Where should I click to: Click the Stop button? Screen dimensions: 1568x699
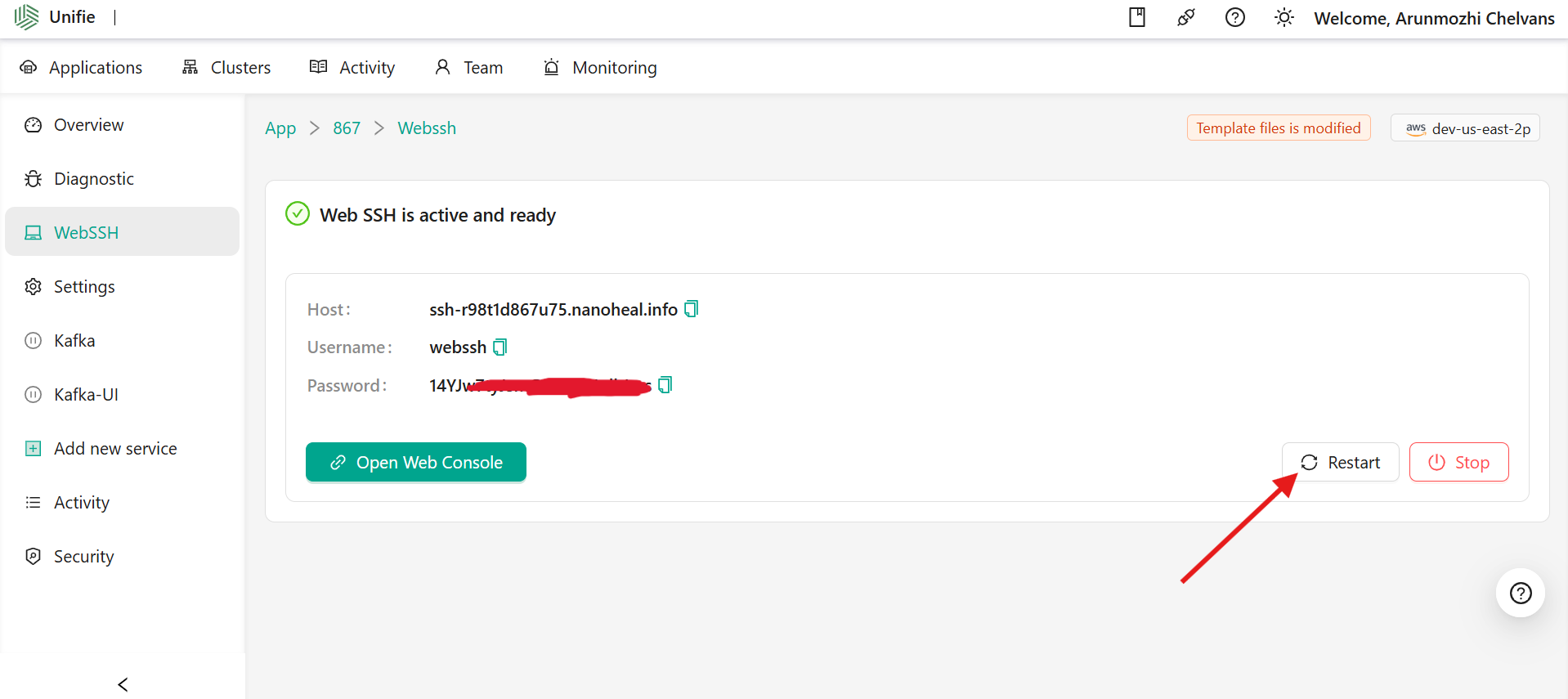(1459, 462)
